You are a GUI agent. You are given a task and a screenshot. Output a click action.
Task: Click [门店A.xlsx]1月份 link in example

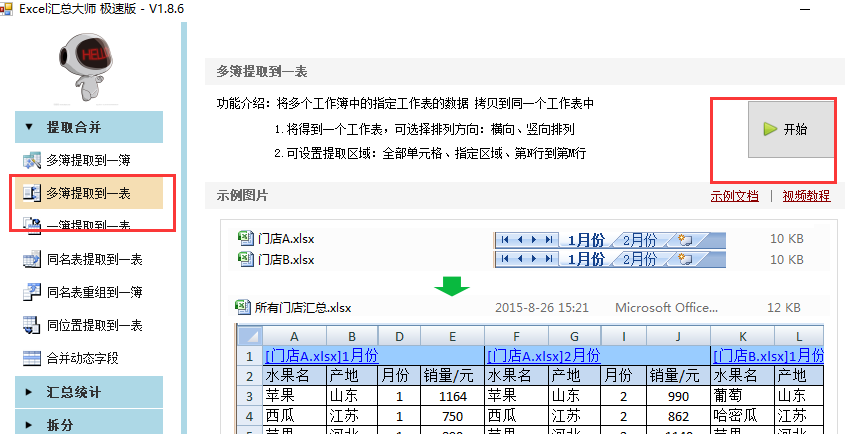coord(321,356)
